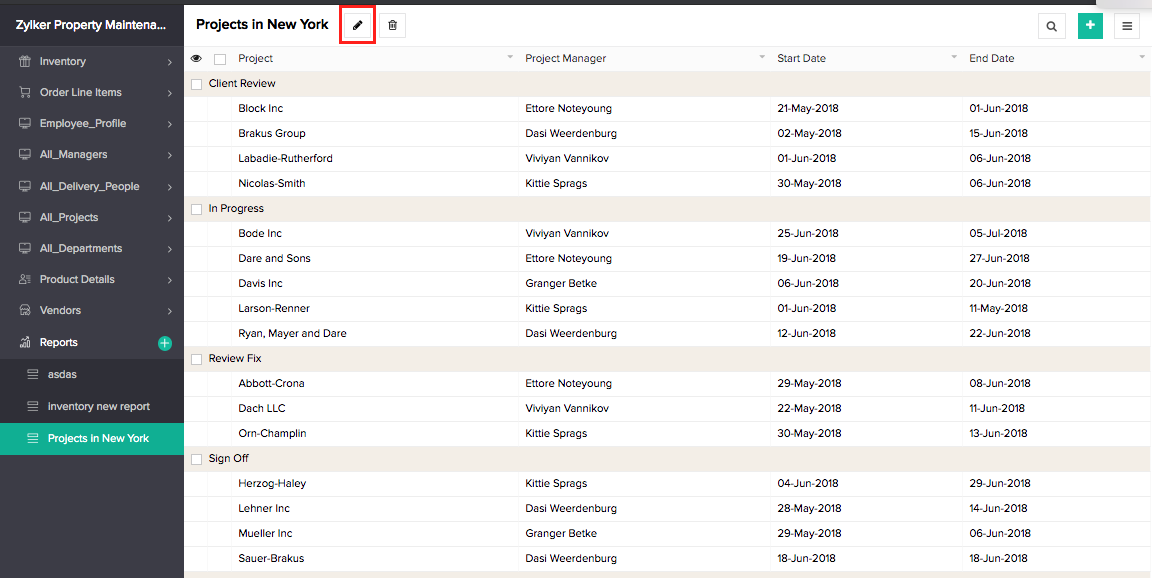Click the trash delete report icon
1152x578 pixels.
[392, 25]
